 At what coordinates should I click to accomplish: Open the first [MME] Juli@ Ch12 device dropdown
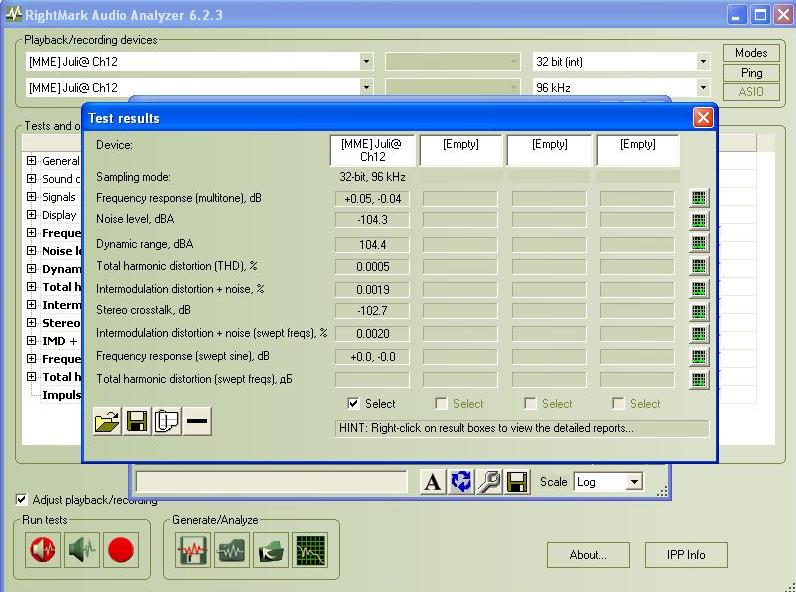(366, 62)
